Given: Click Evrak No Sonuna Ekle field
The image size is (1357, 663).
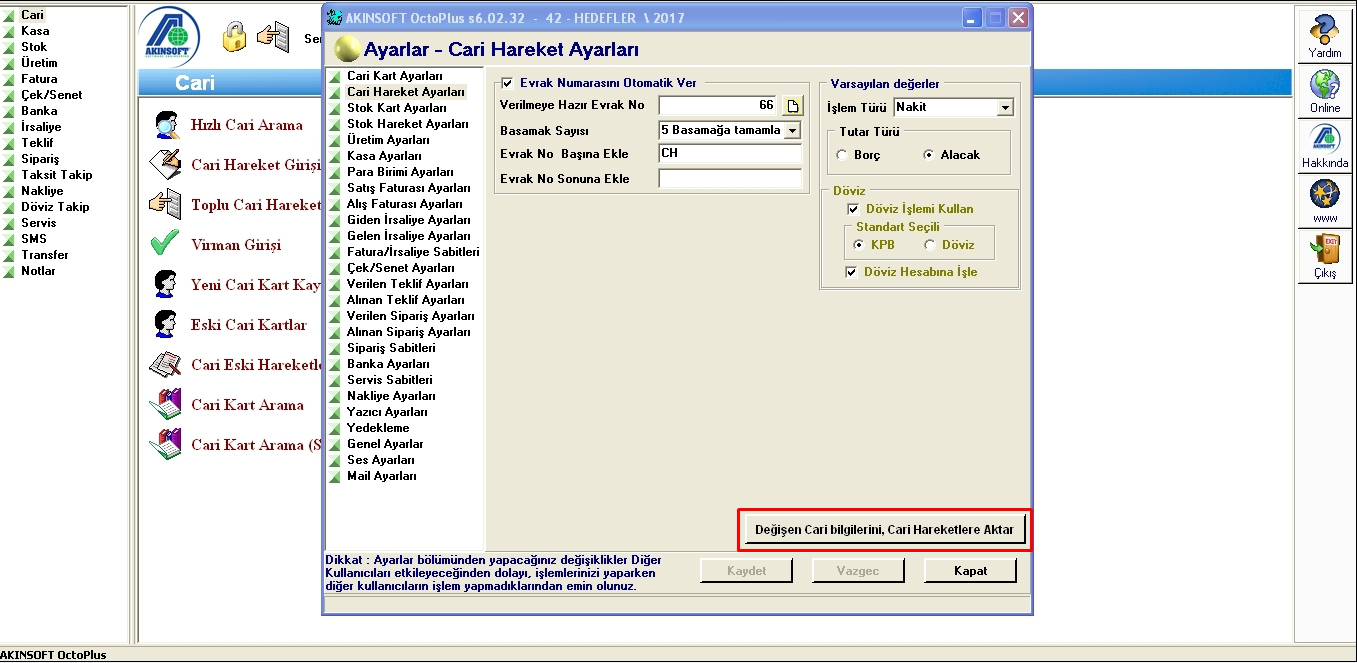Looking at the screenshot, I should tap(730, 179).
